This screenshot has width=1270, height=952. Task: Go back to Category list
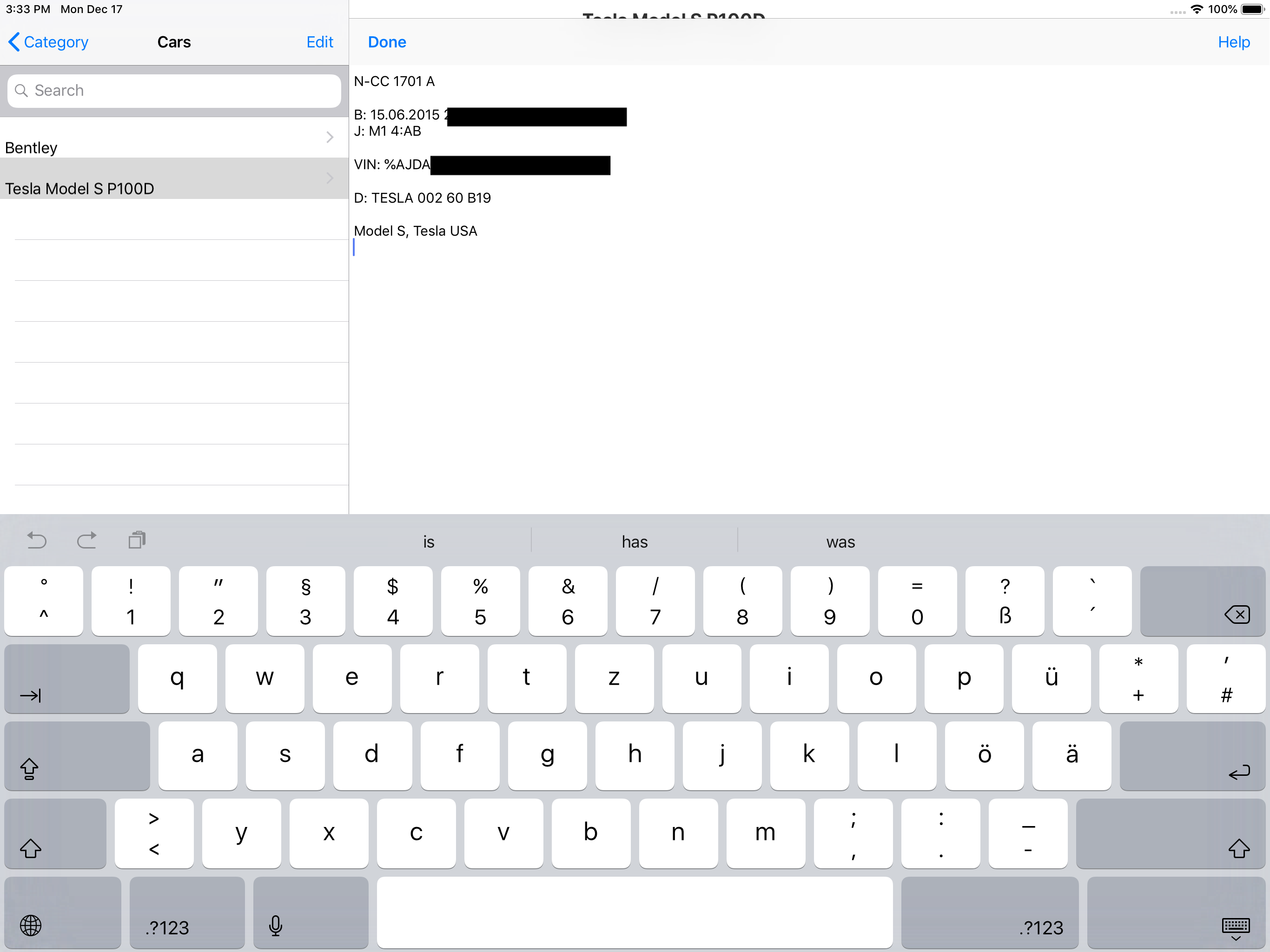coord(48,42)
